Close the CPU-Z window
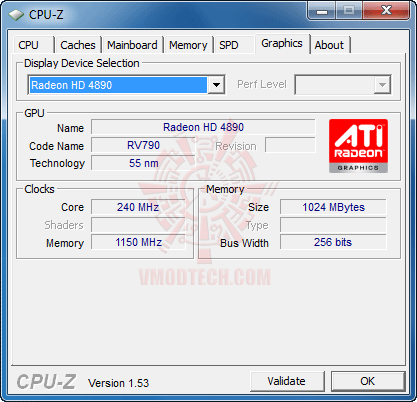The height and width of the screenshot is (402, 417). tap(386, 11)
